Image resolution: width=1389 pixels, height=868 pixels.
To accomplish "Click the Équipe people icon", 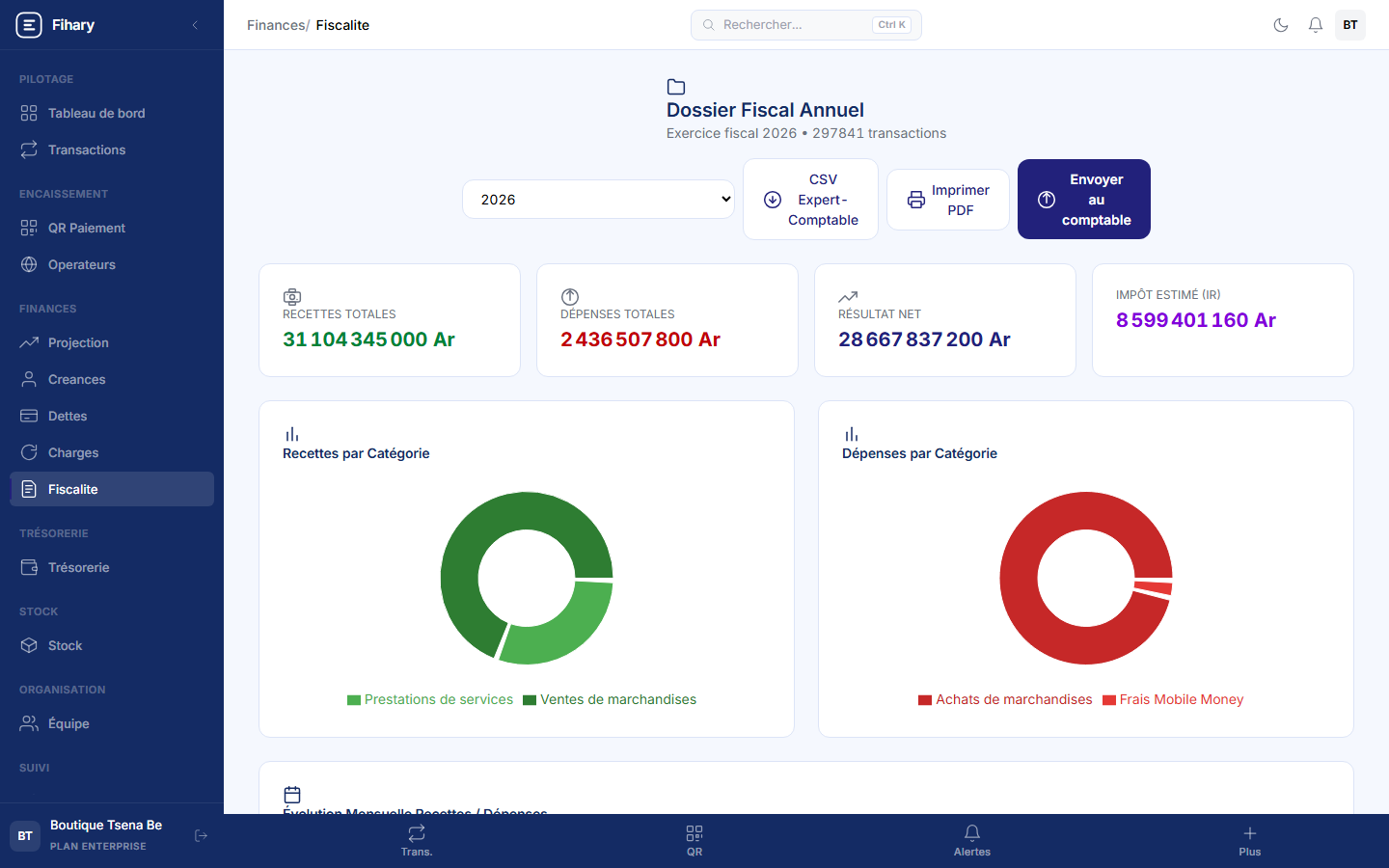I will [29, 723].
